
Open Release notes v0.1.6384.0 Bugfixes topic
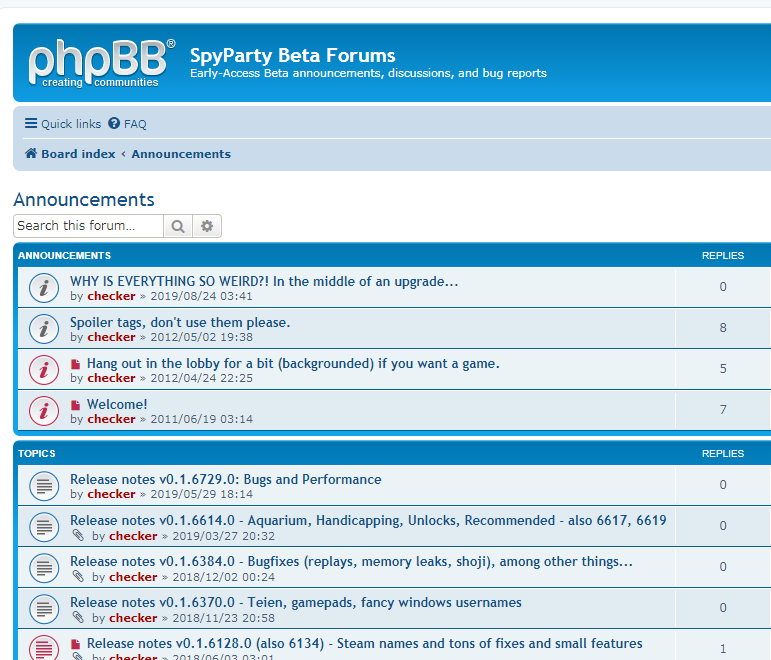point(351,562)
